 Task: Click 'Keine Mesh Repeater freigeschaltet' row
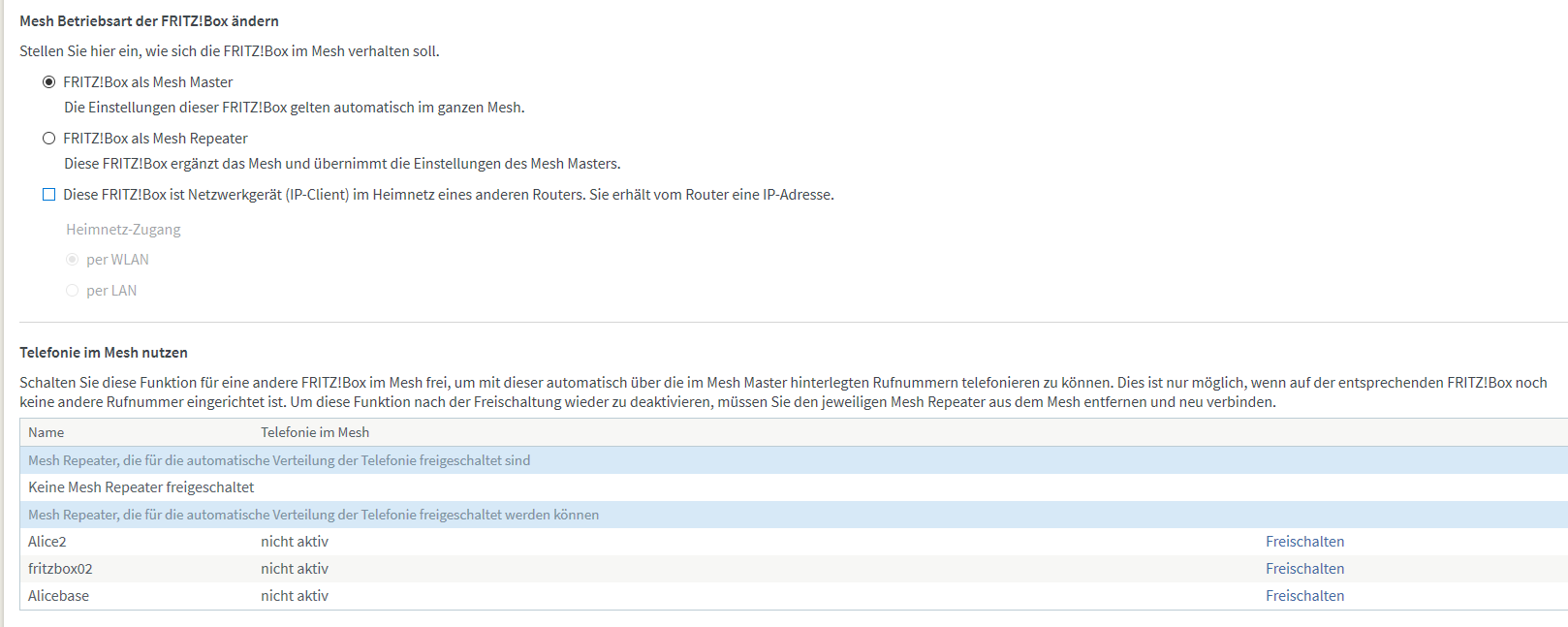(x=794, y=487)
